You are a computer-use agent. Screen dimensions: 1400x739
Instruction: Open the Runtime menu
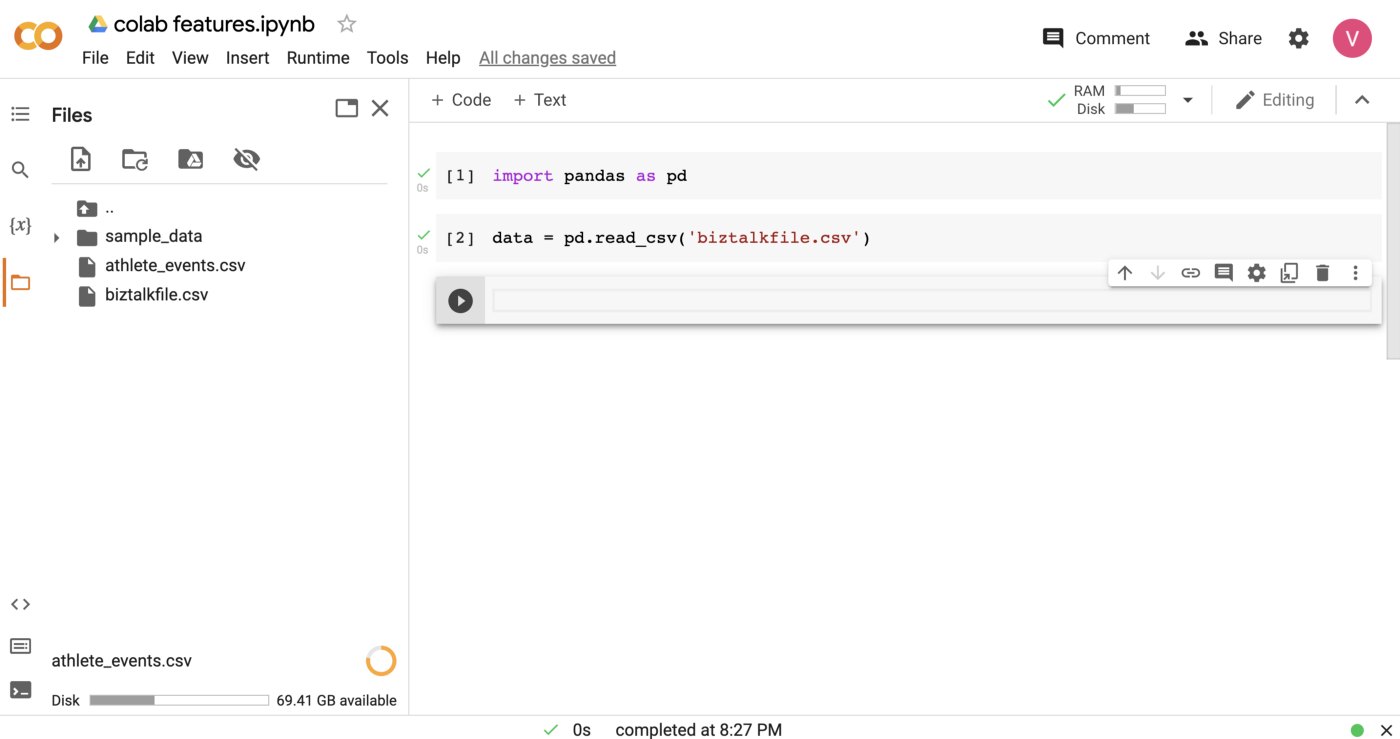pyautogui.click(x=318, y=58)
